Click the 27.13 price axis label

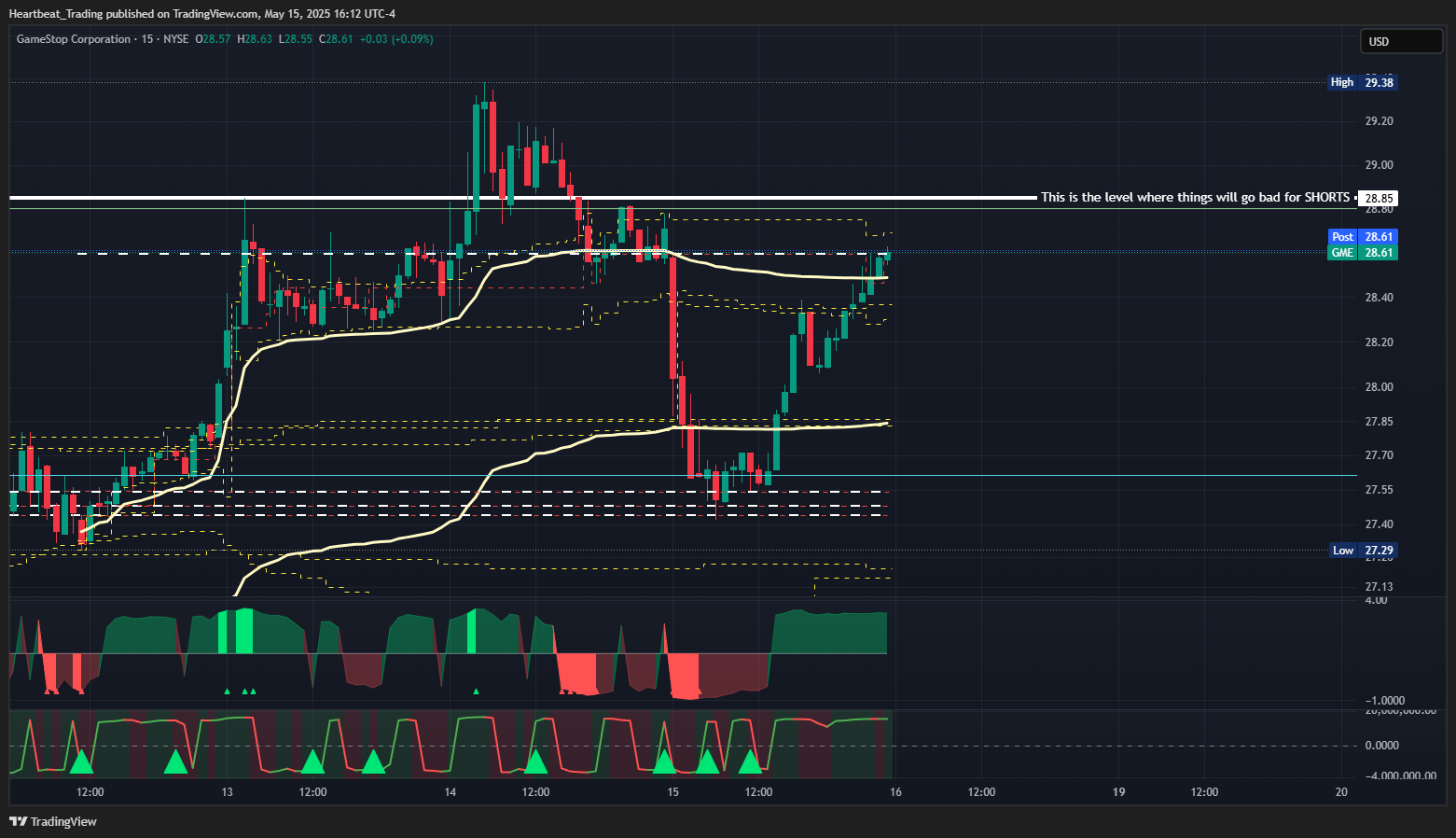[1380, 587]
